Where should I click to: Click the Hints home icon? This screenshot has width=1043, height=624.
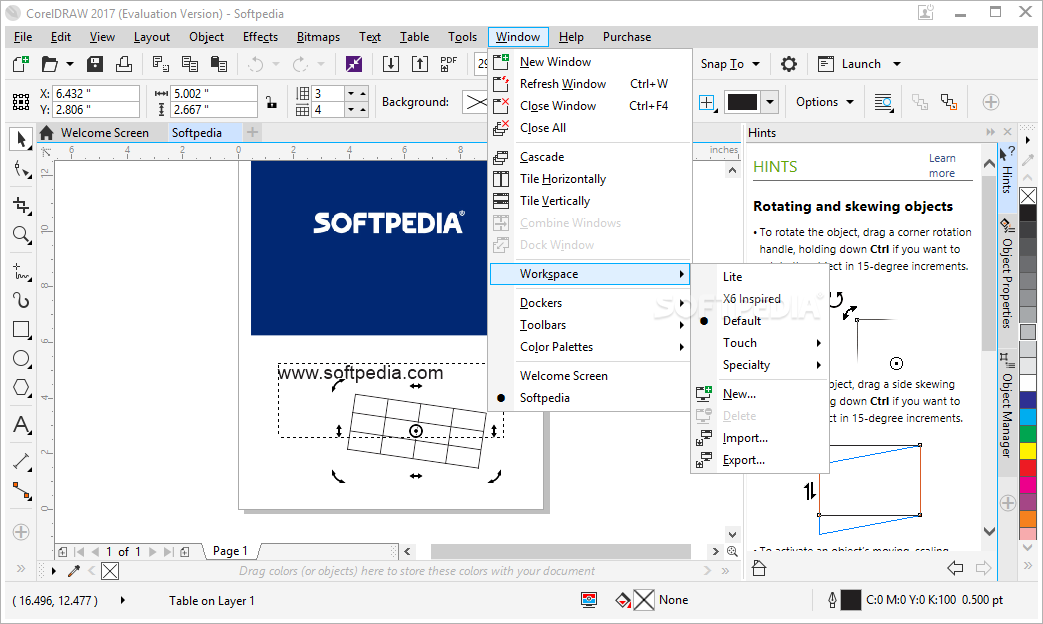759,568
